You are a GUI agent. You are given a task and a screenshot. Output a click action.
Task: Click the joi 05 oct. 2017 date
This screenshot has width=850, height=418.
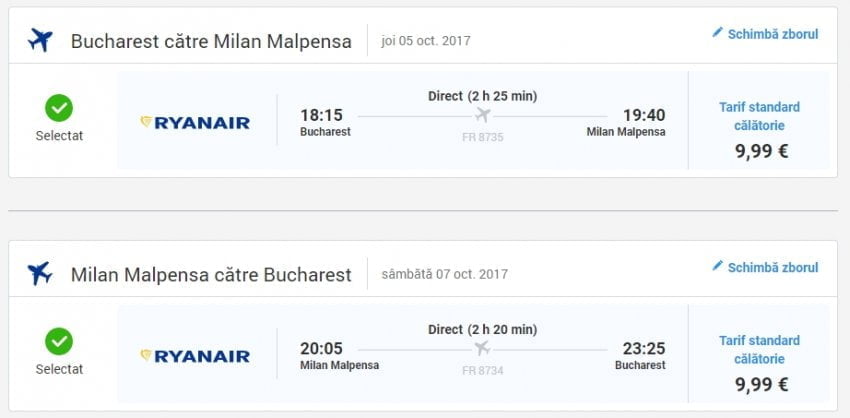(426, 41)
